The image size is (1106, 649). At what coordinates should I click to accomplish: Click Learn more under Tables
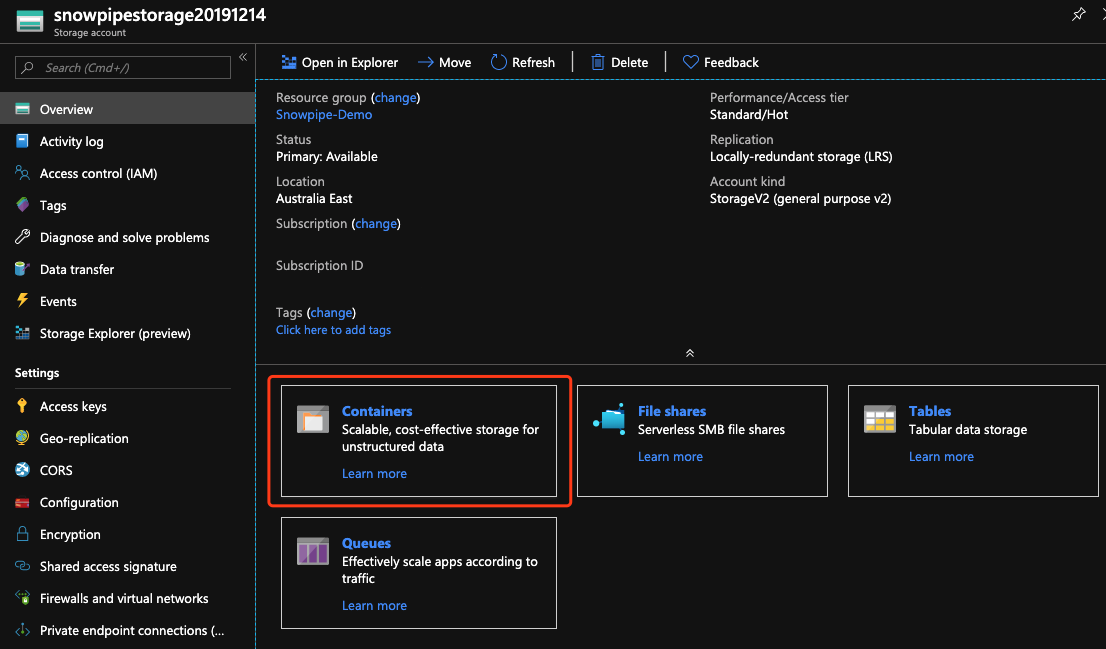[941, 456]
